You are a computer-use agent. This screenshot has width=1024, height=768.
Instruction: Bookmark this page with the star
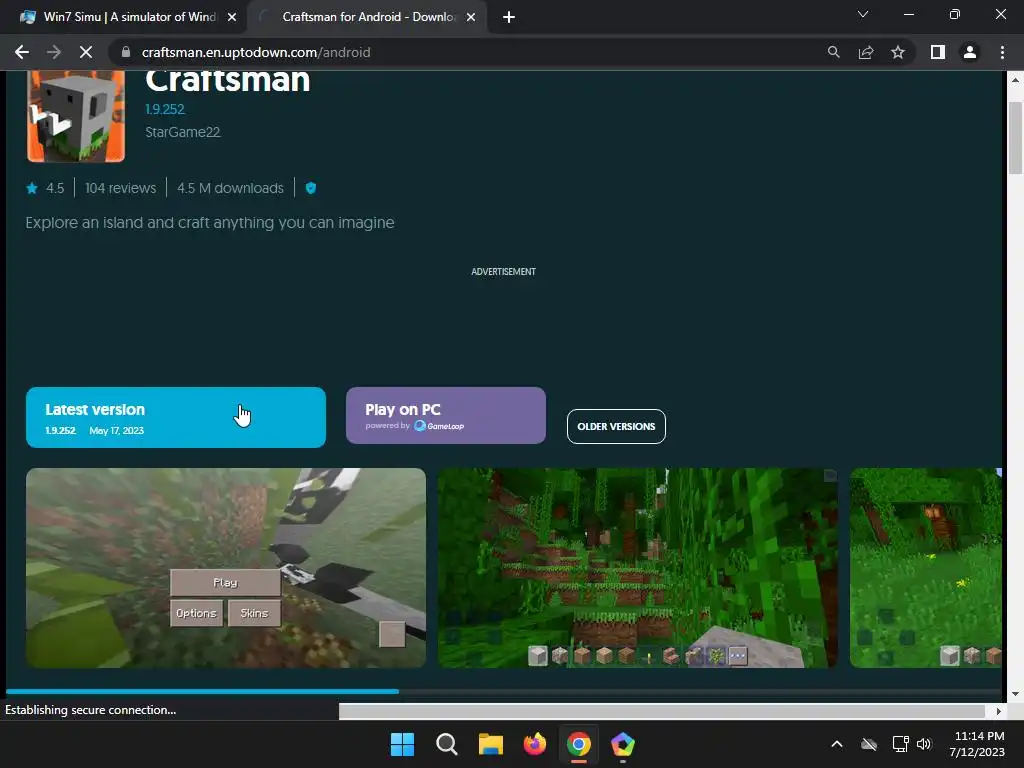[898, 52]
